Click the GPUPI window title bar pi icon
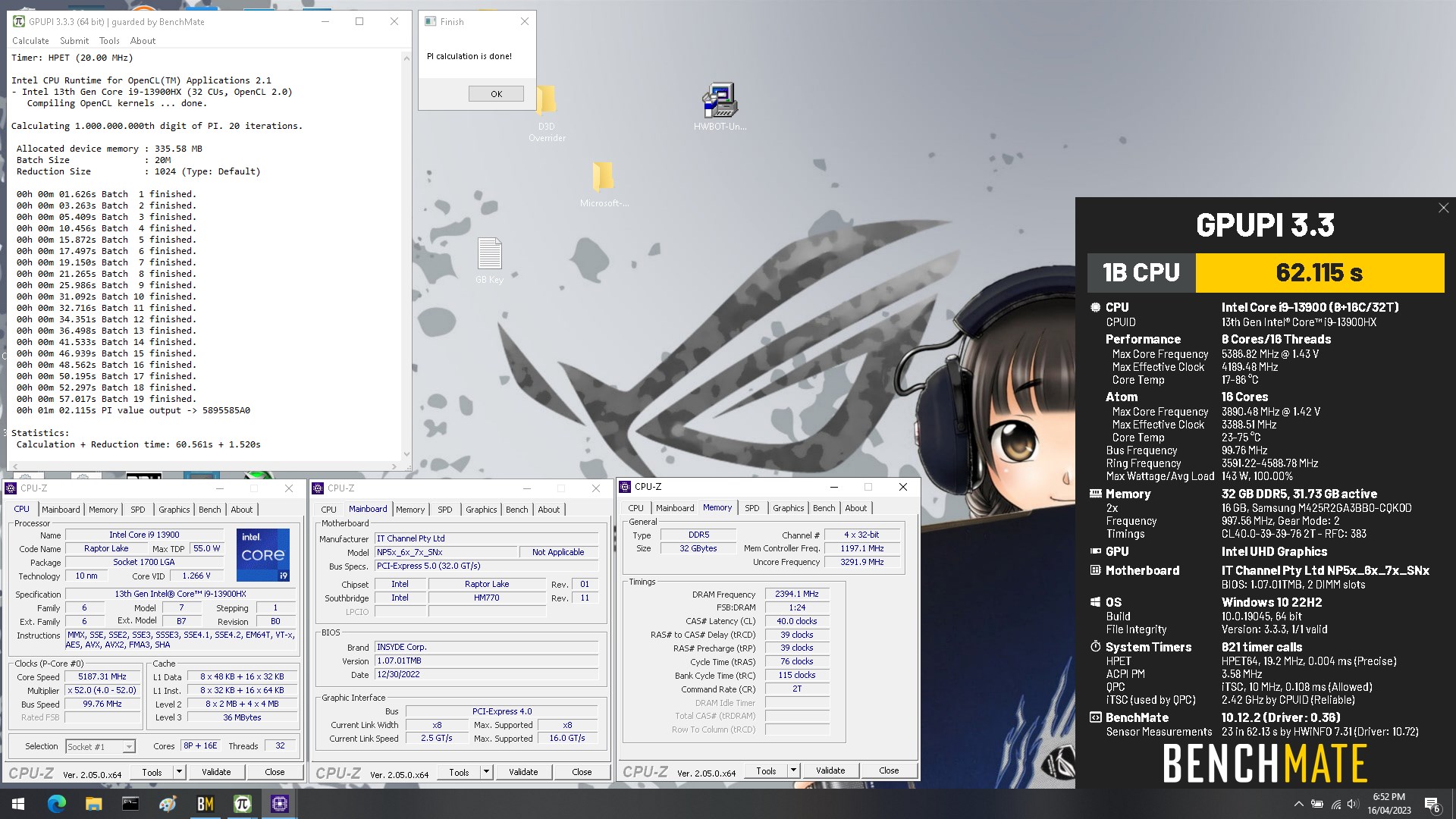Screen dimensions: 1456x819 [19, 21]
